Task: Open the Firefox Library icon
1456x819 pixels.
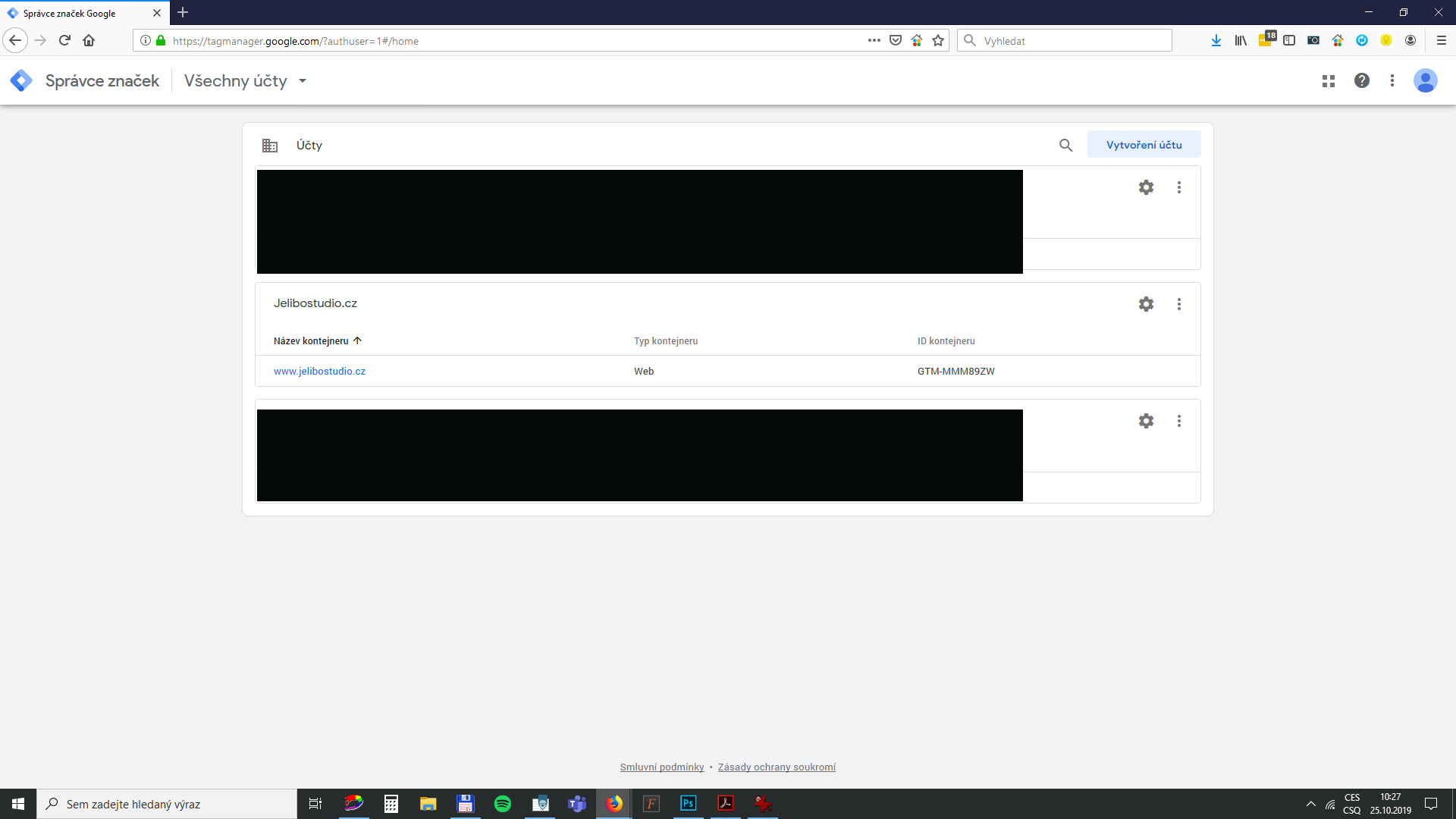Action: tap(1241, 40)
